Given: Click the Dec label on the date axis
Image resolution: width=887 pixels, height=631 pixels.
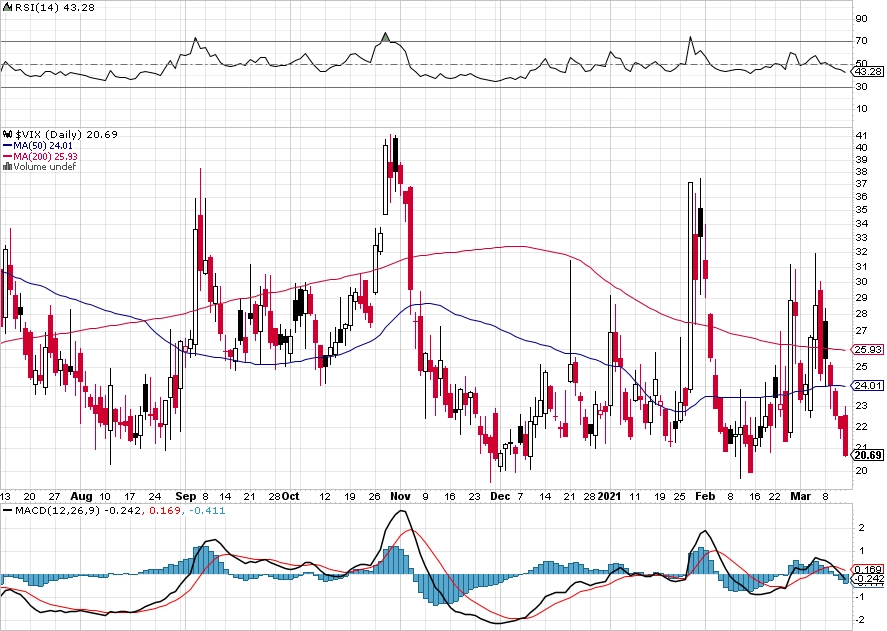Looking at the screenshot, I should pyautogui.click(x=500, y=496).
